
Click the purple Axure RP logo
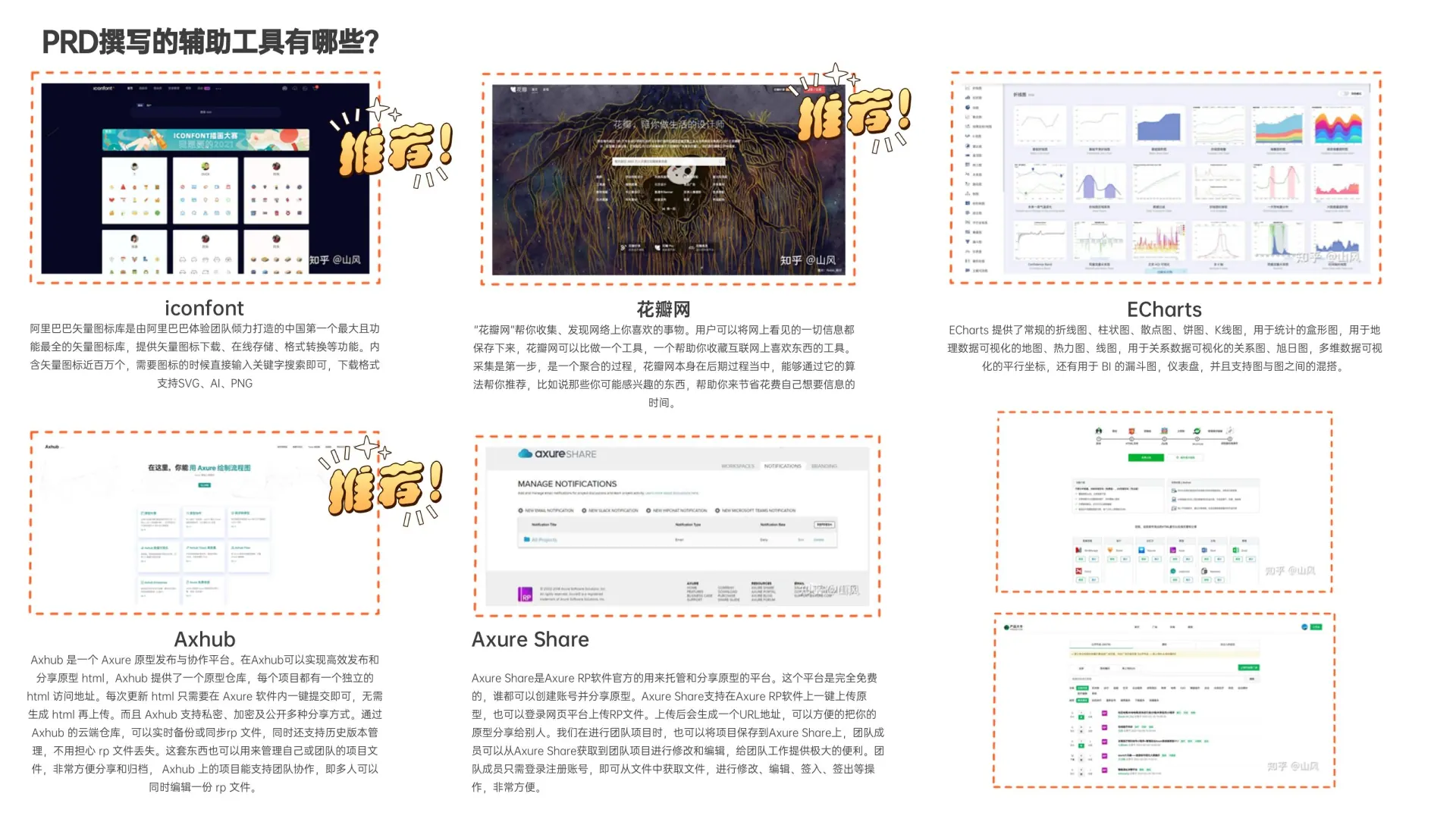click(x=525, y=595)
